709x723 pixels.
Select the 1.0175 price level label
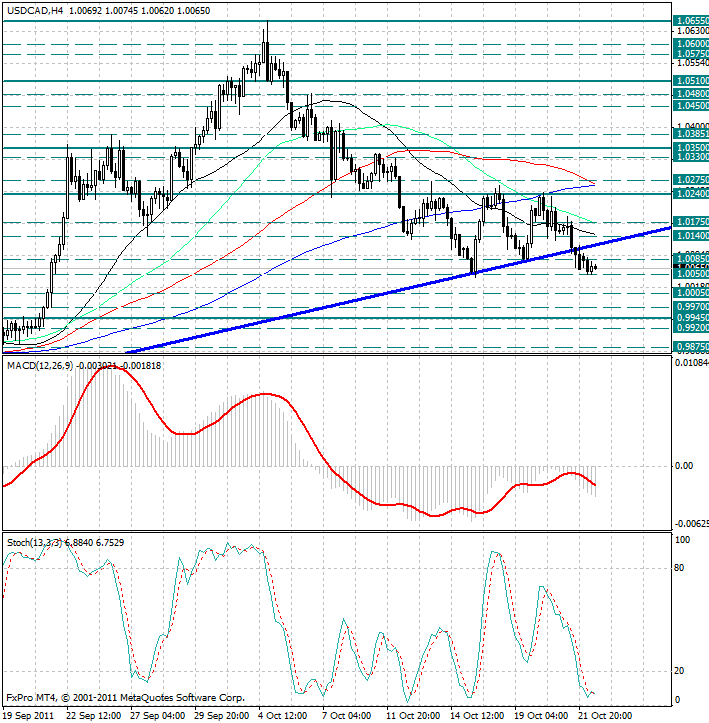691,222
